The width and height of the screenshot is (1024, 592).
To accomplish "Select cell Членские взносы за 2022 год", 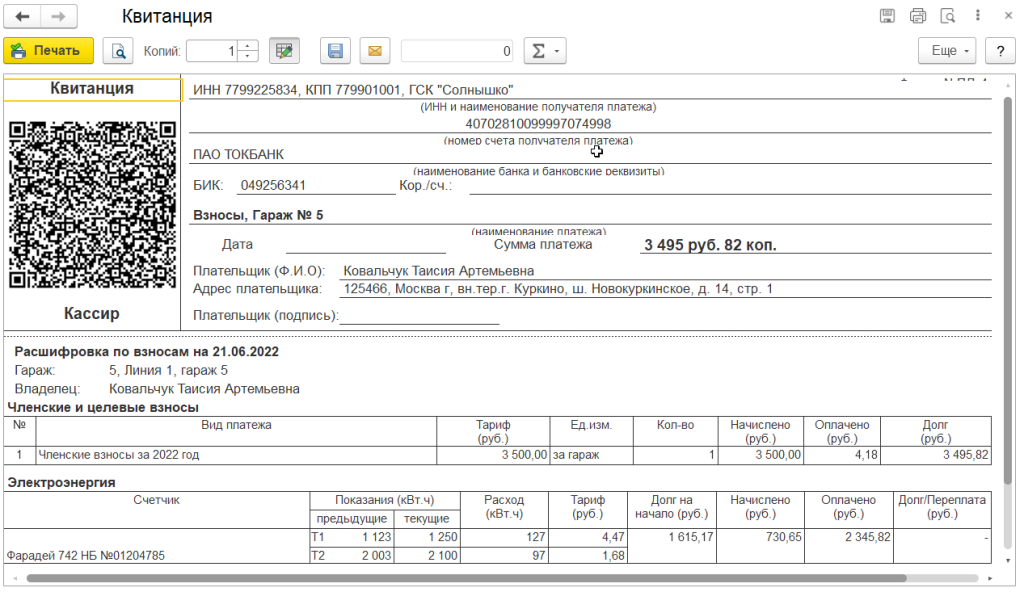I will point(236,455).
